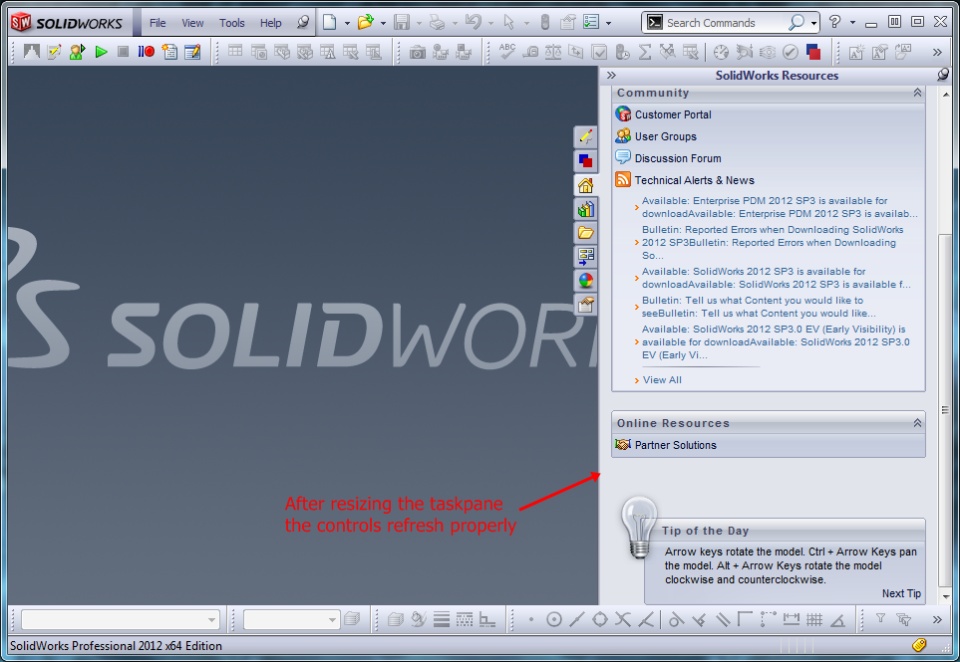The width and height of the screenshot is (960, 662).
Task: Choose the Select cursor tool
Action: (508, 23)
